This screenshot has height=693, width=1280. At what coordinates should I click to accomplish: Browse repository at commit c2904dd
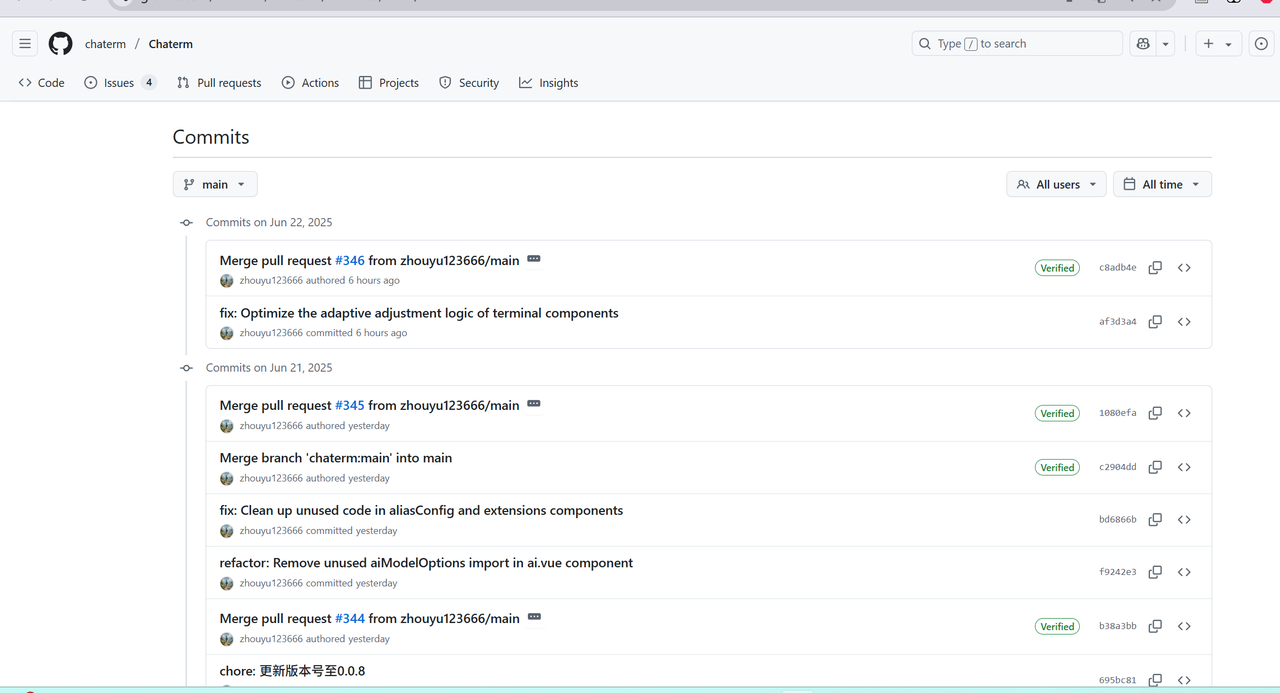click(x=1184, y=467)
